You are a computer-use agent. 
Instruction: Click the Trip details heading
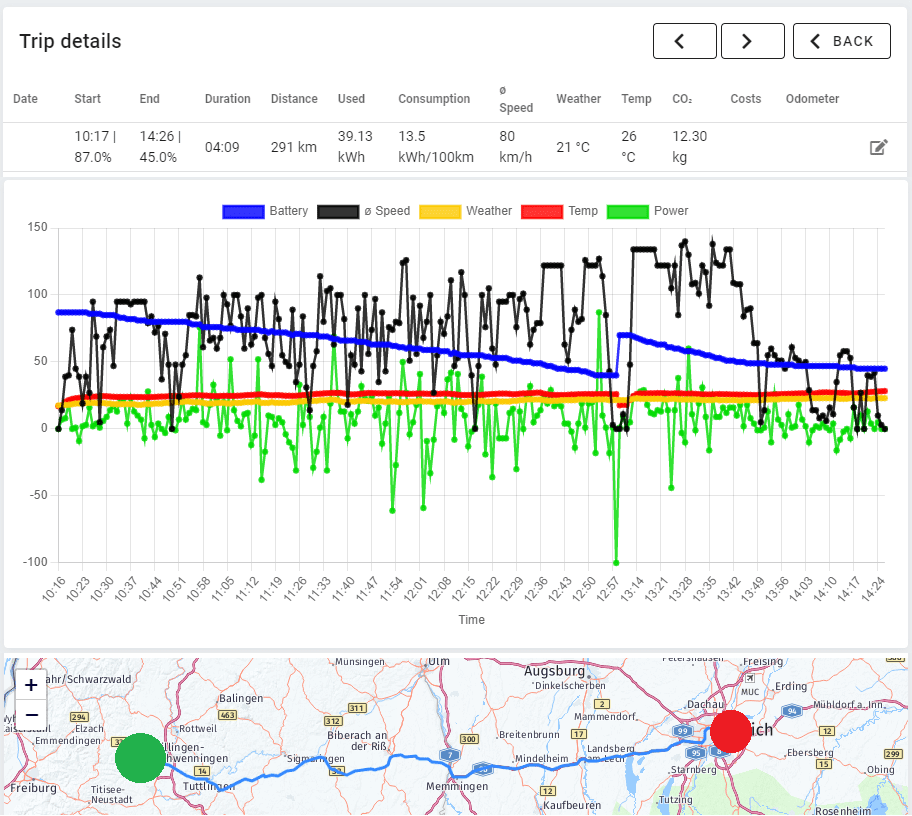[70, 41]
